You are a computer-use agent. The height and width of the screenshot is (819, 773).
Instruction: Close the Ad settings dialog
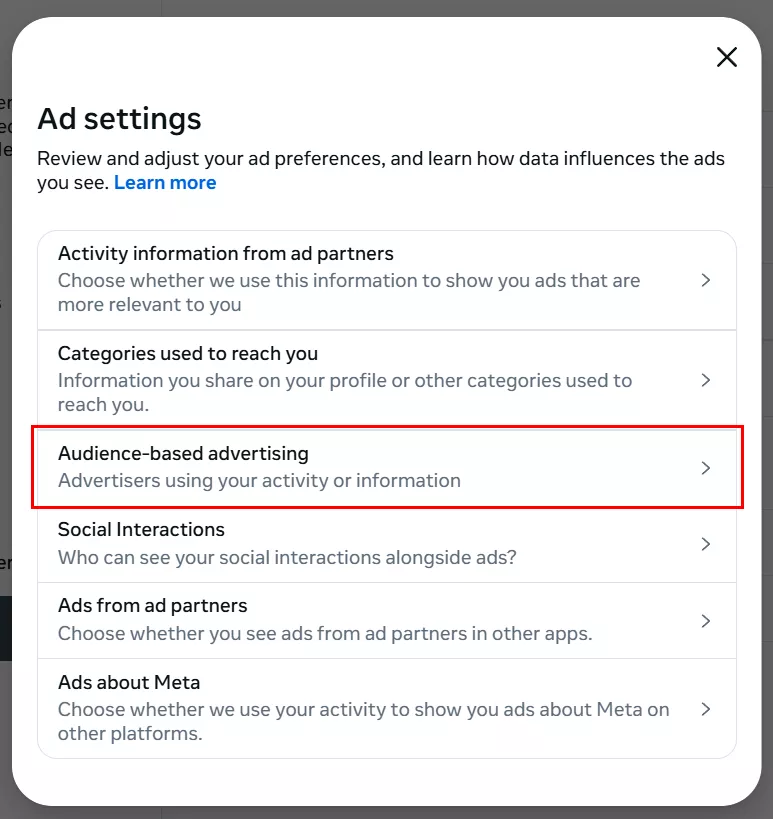coord(727,57)
